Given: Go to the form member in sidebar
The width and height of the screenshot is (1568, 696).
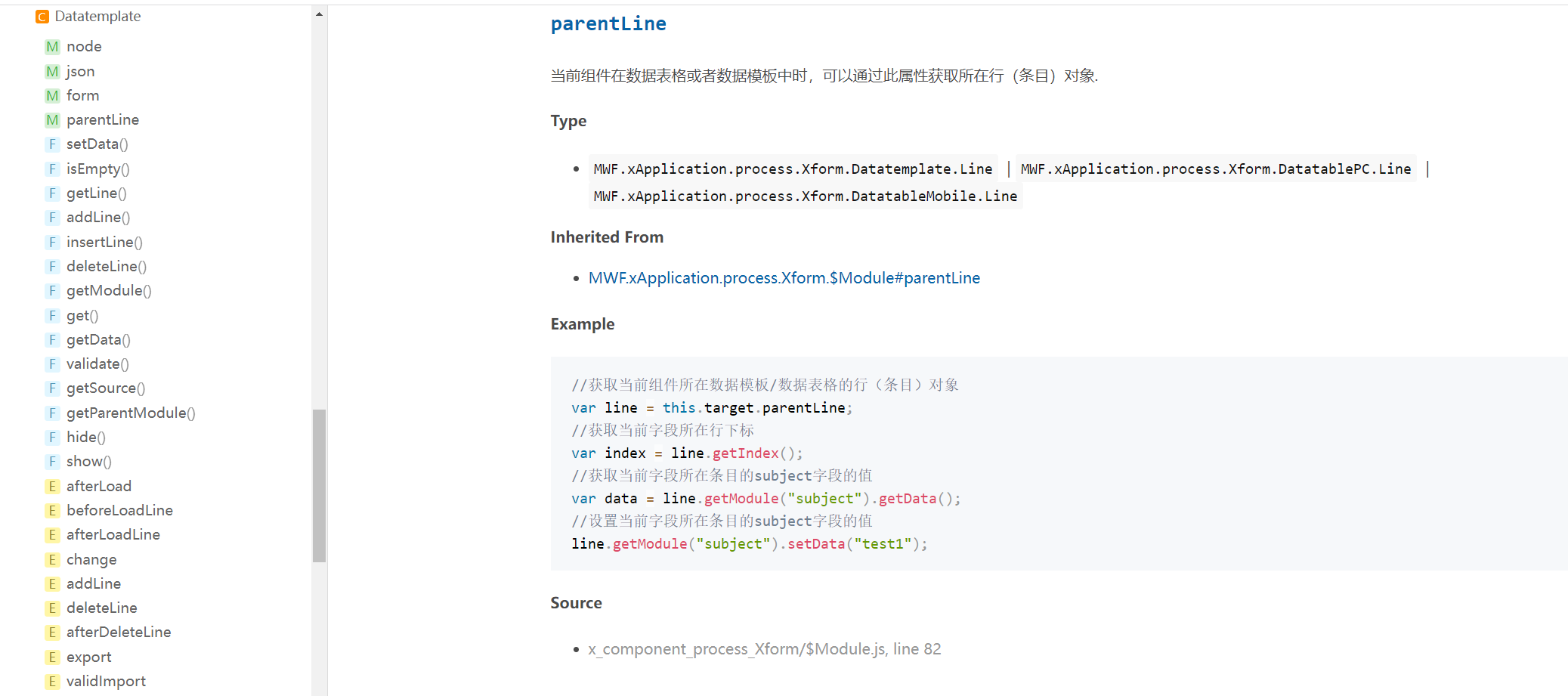Looking at the screenshot, I should [82, 96].
